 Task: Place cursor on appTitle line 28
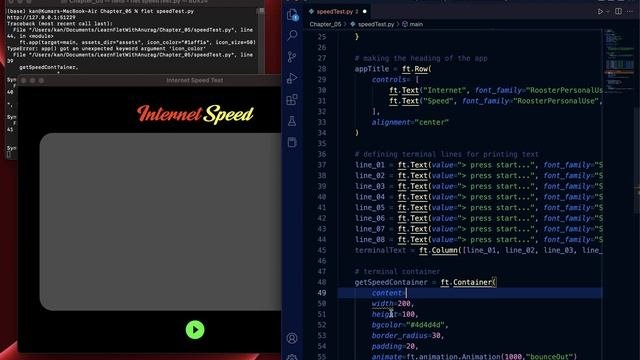(393, 69)
